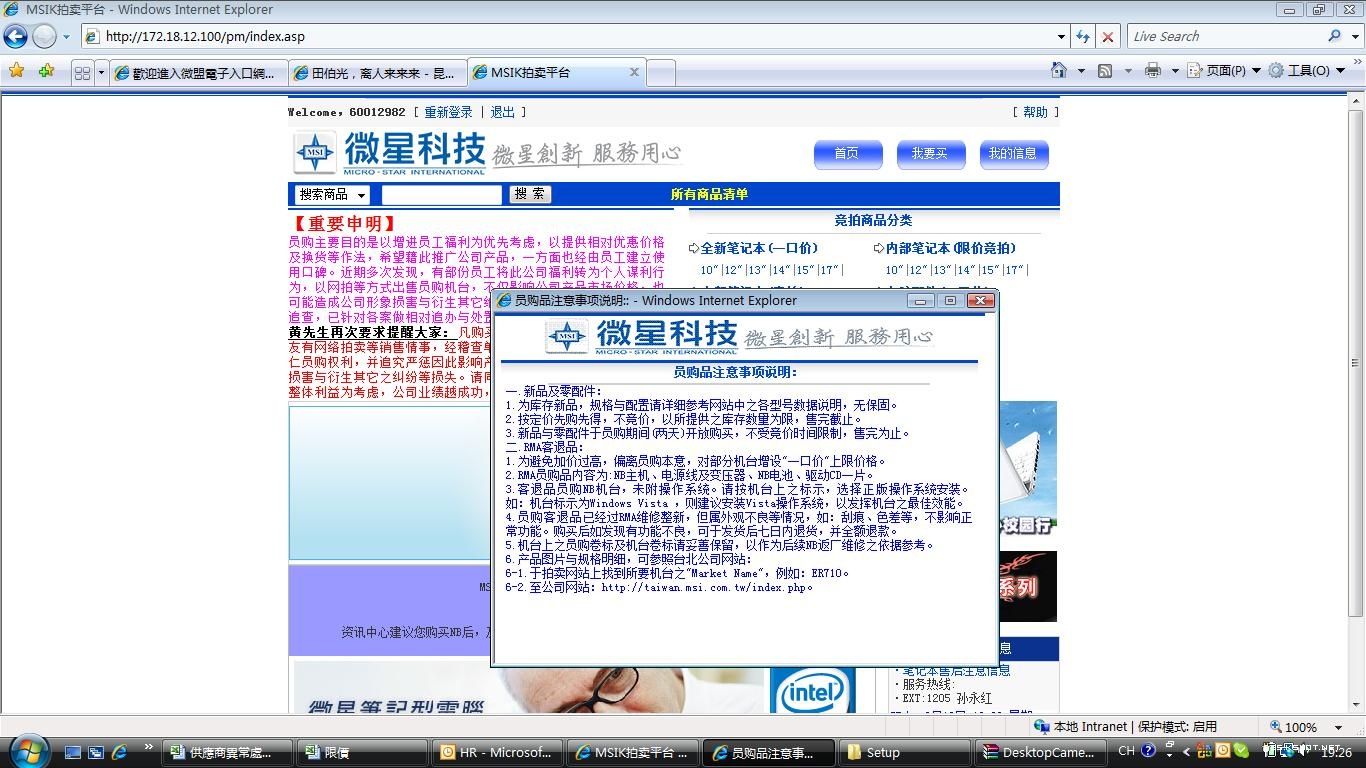1366x768 pixels.
Task: Switch to MSIK拍卖平台 taskbar button
Action: pos(634,753)
